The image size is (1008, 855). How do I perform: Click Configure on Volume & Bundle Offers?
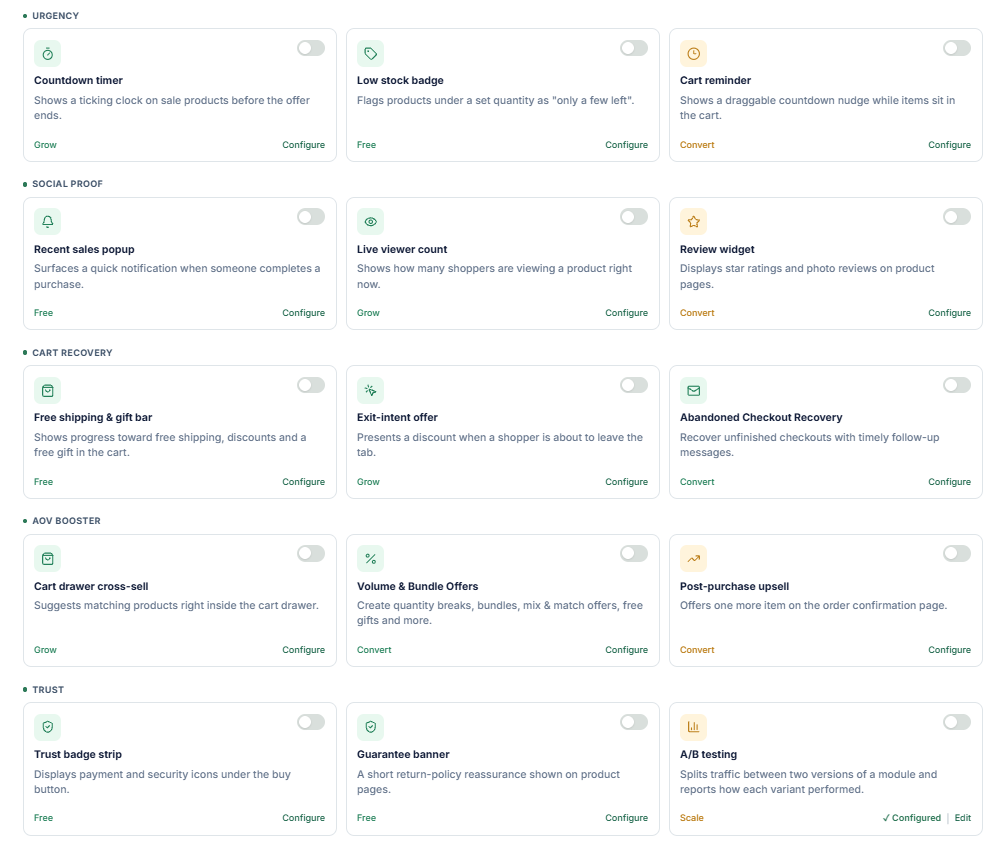tap(626, 650)
